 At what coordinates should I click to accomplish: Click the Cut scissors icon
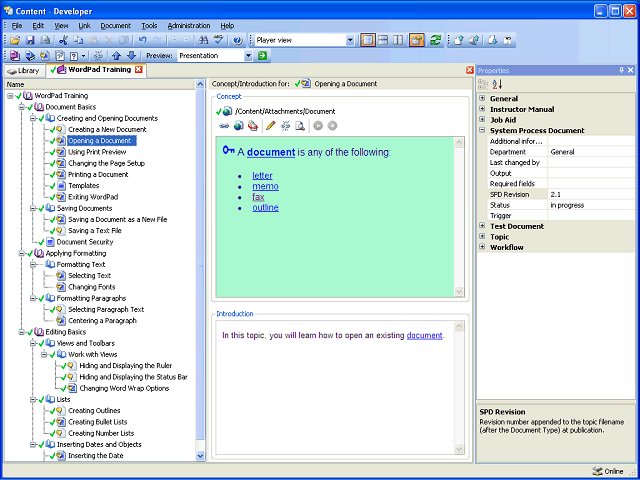pyautogui.click(x=63, y=40)
